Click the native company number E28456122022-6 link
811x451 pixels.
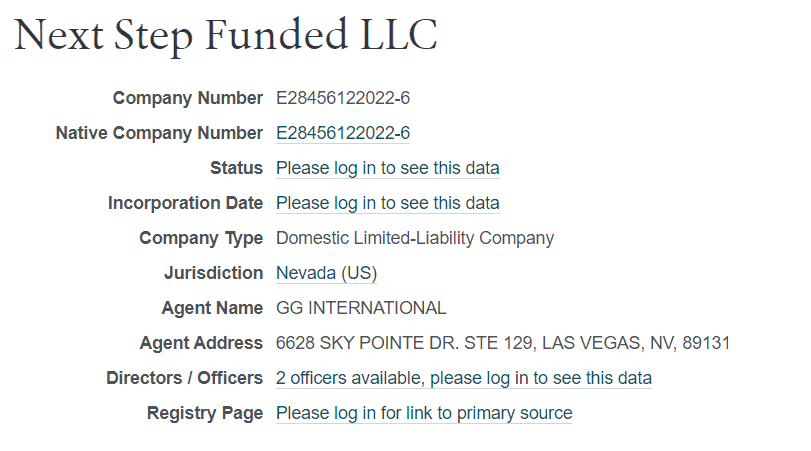pyautogui.click(x=343, y=133)
